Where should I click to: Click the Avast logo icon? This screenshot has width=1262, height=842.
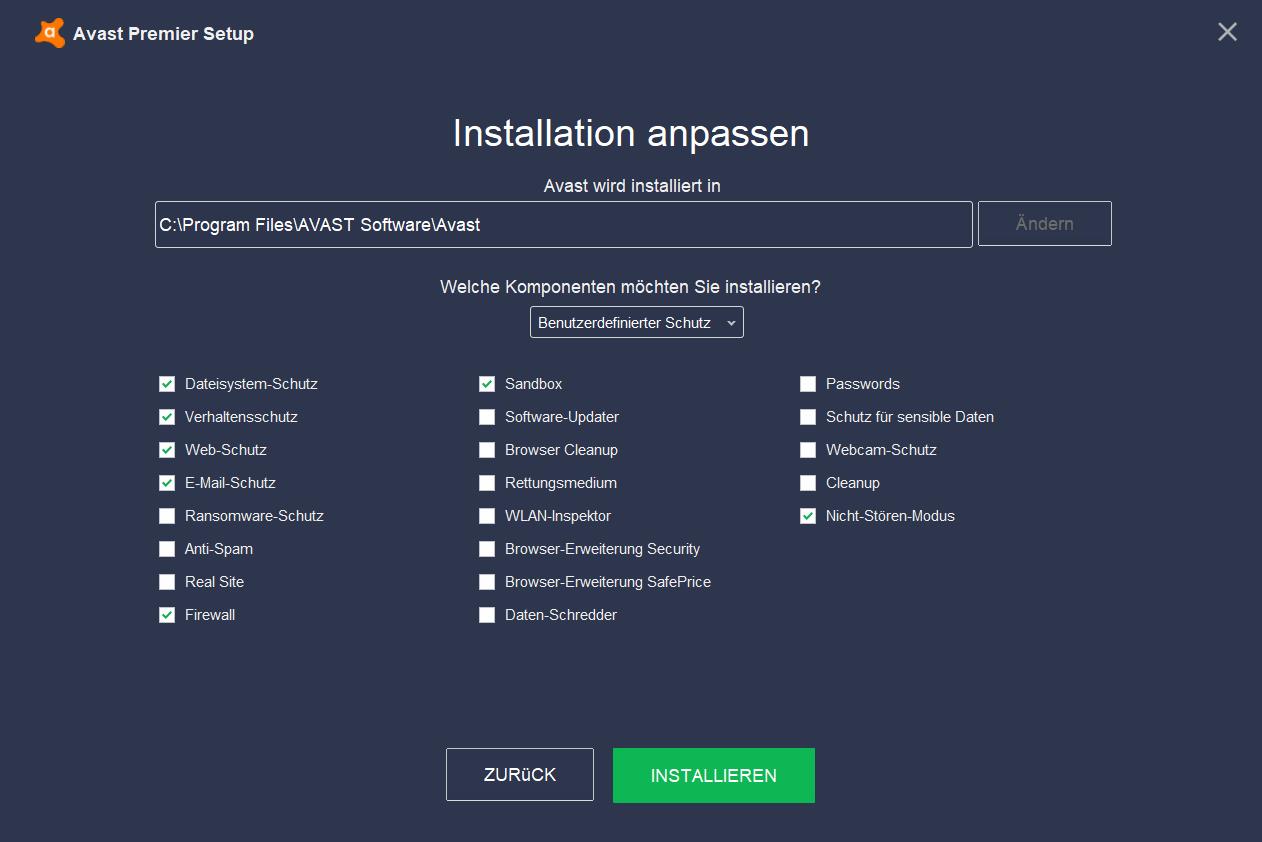(50, 33)
